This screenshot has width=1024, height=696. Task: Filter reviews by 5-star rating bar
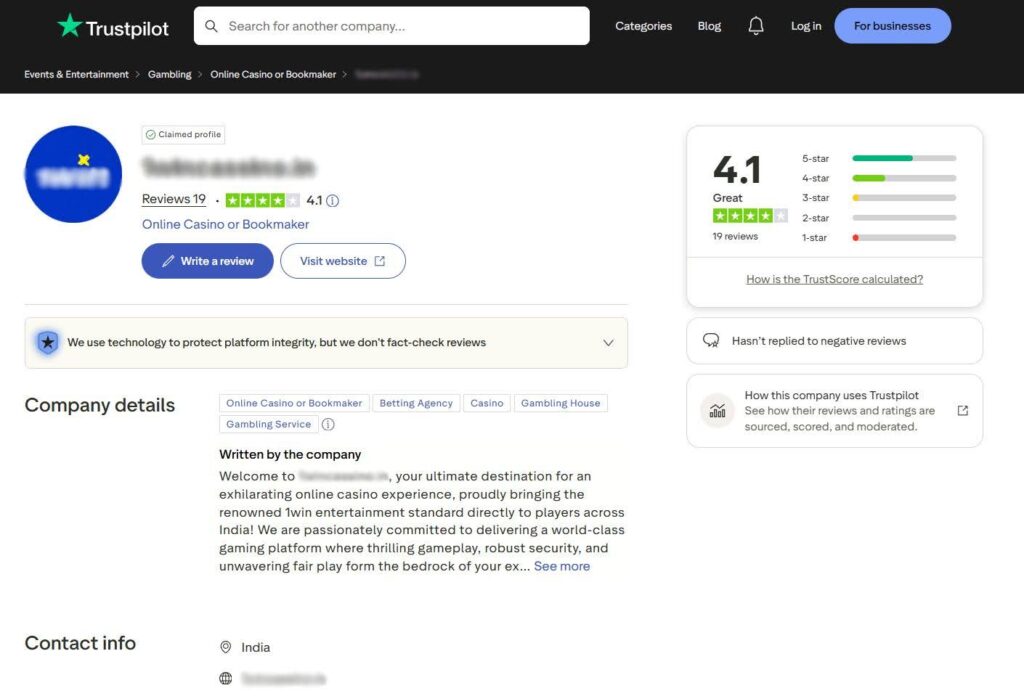tap(904, 158)
